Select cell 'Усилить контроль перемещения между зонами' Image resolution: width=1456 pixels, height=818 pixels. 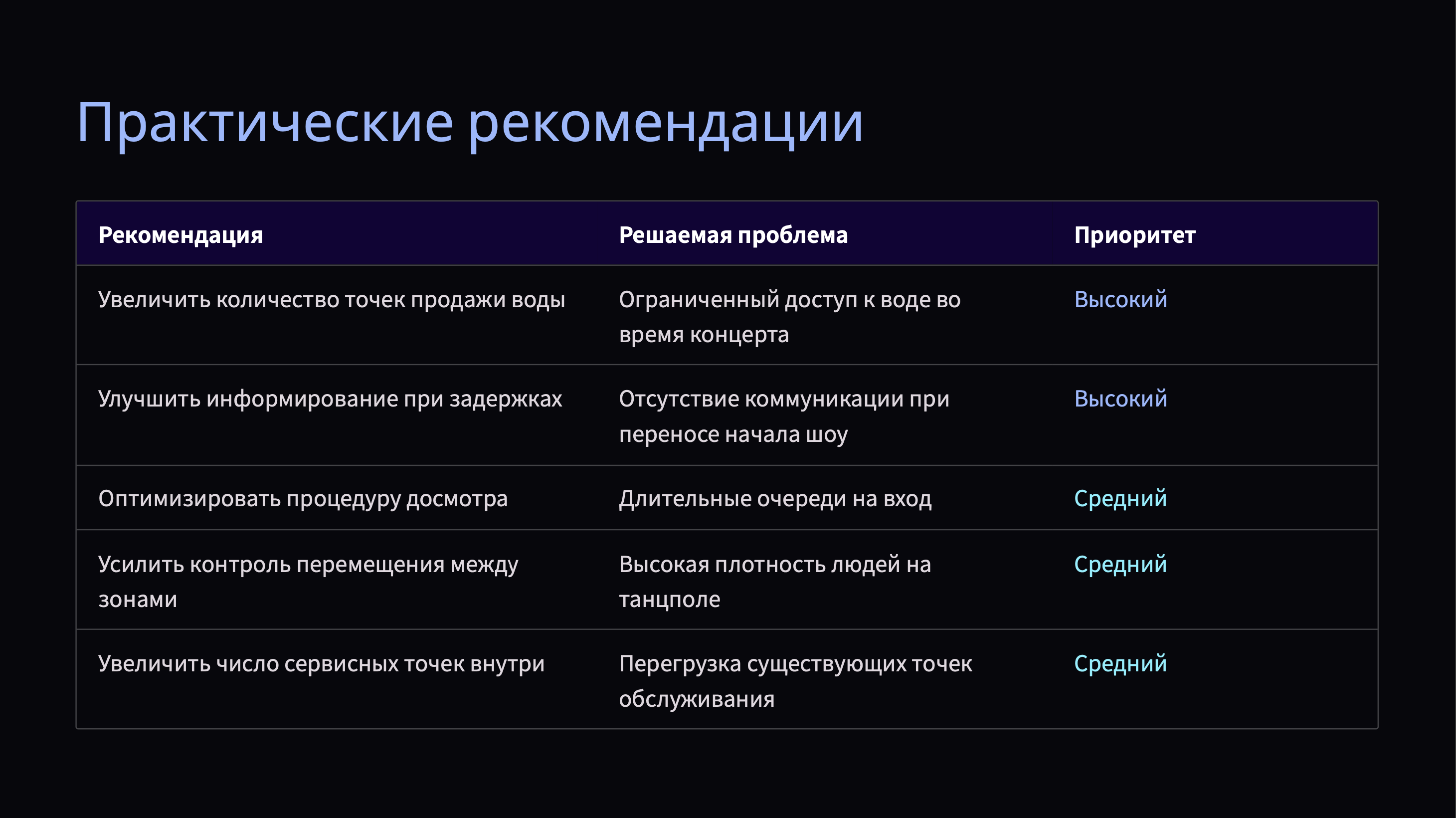pos(308,581)
